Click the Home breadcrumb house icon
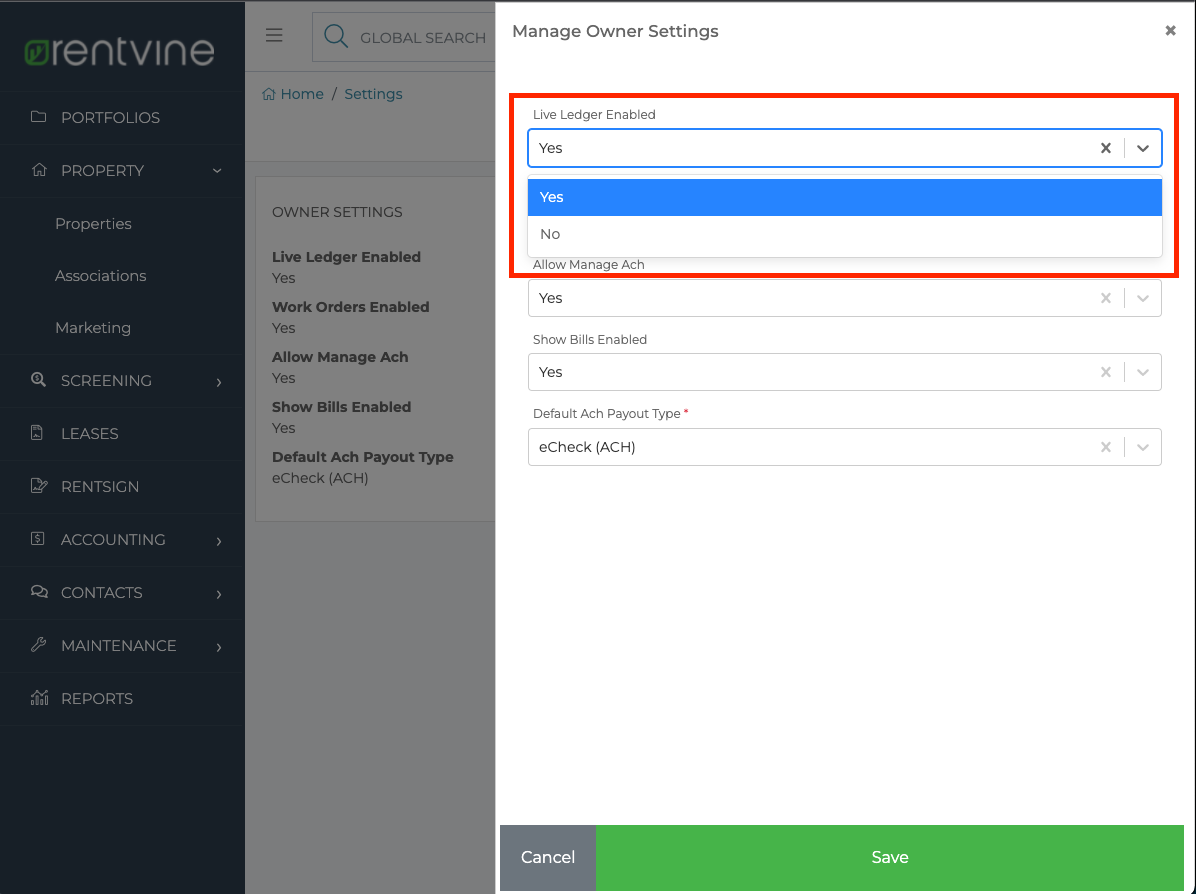 point(268,94)
